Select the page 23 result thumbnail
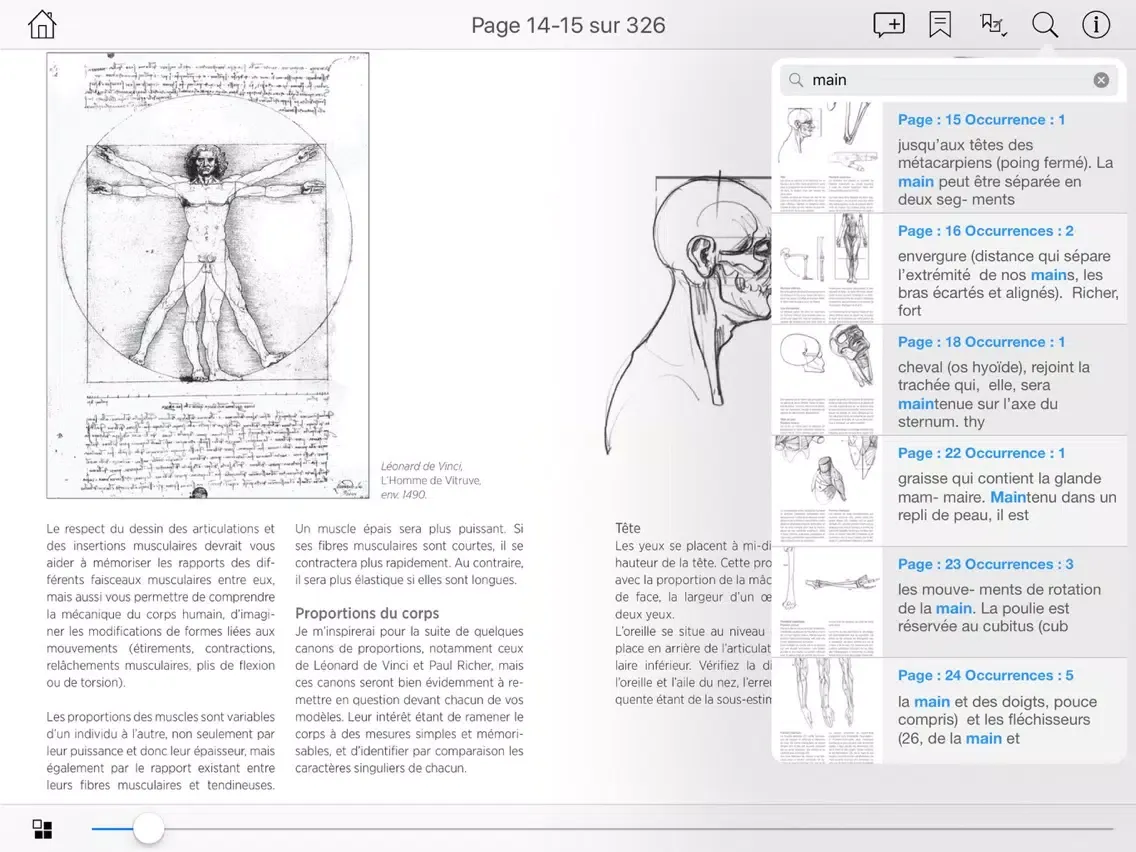The height and width of the screenshot is (852, 1136). [827, 602]
